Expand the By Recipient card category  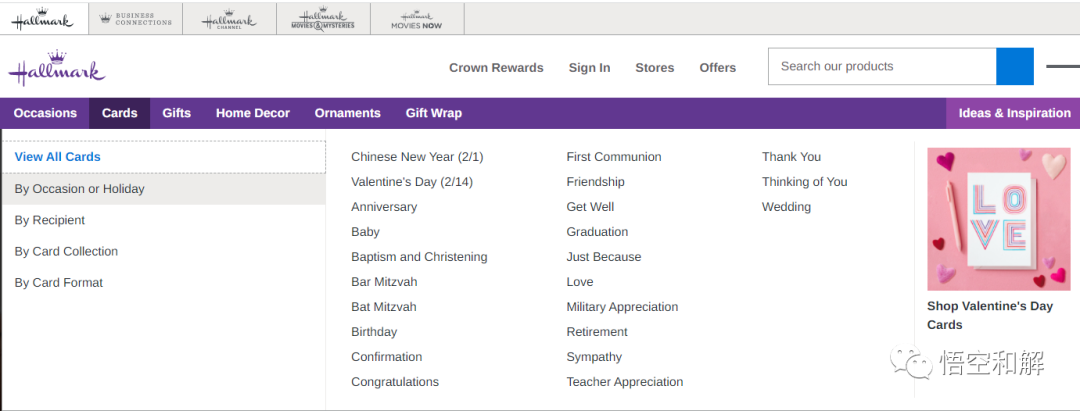[50, 220]
